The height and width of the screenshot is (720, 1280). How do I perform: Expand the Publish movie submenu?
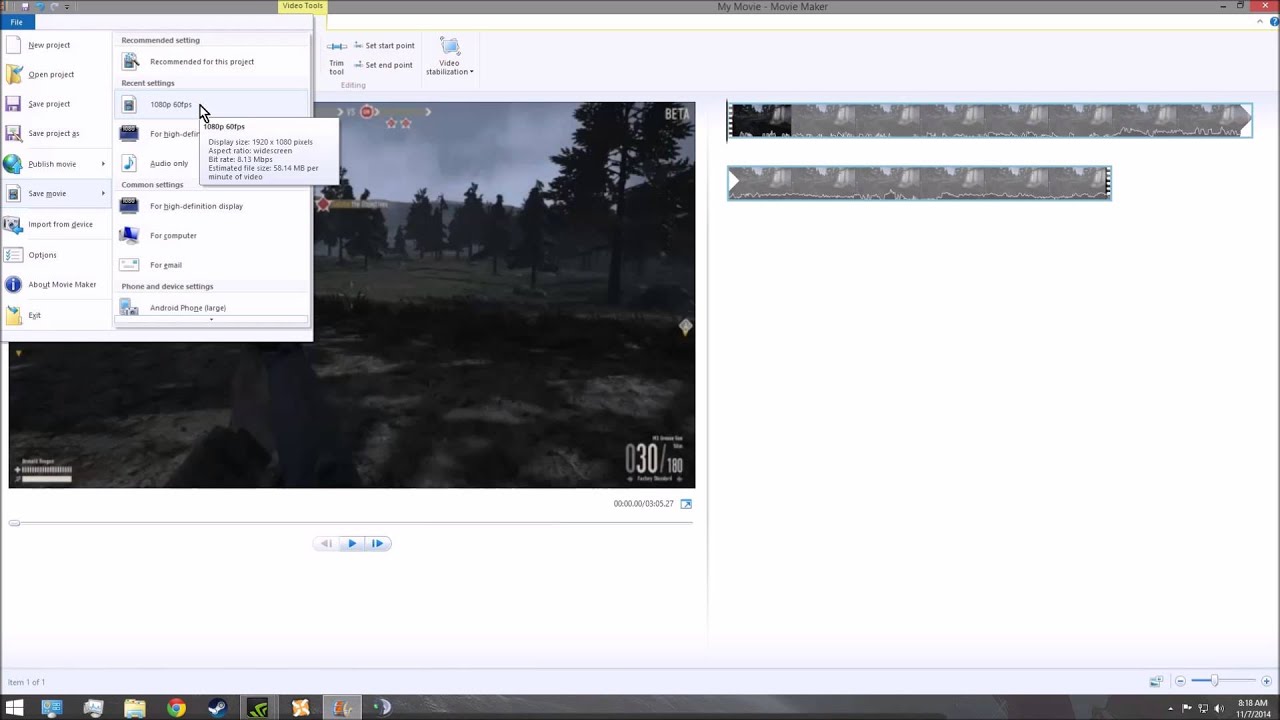click(56, 164)
